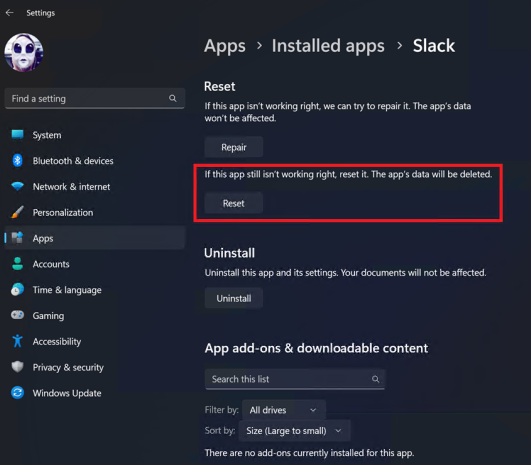The height and width of the screenshot is (465, 531).
Task: Click the Privacy & security shield icon
Action: click(x=17, y=367)
